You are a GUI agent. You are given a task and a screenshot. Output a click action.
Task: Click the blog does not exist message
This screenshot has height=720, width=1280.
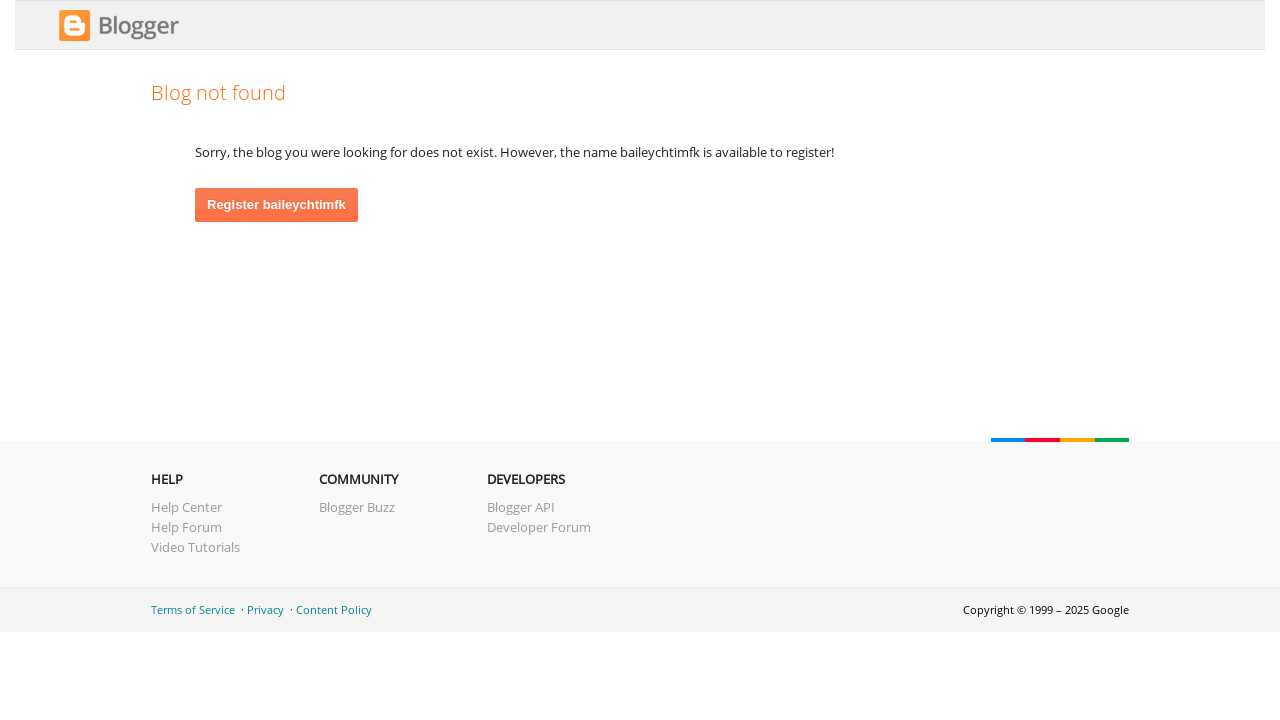point(514,152)
